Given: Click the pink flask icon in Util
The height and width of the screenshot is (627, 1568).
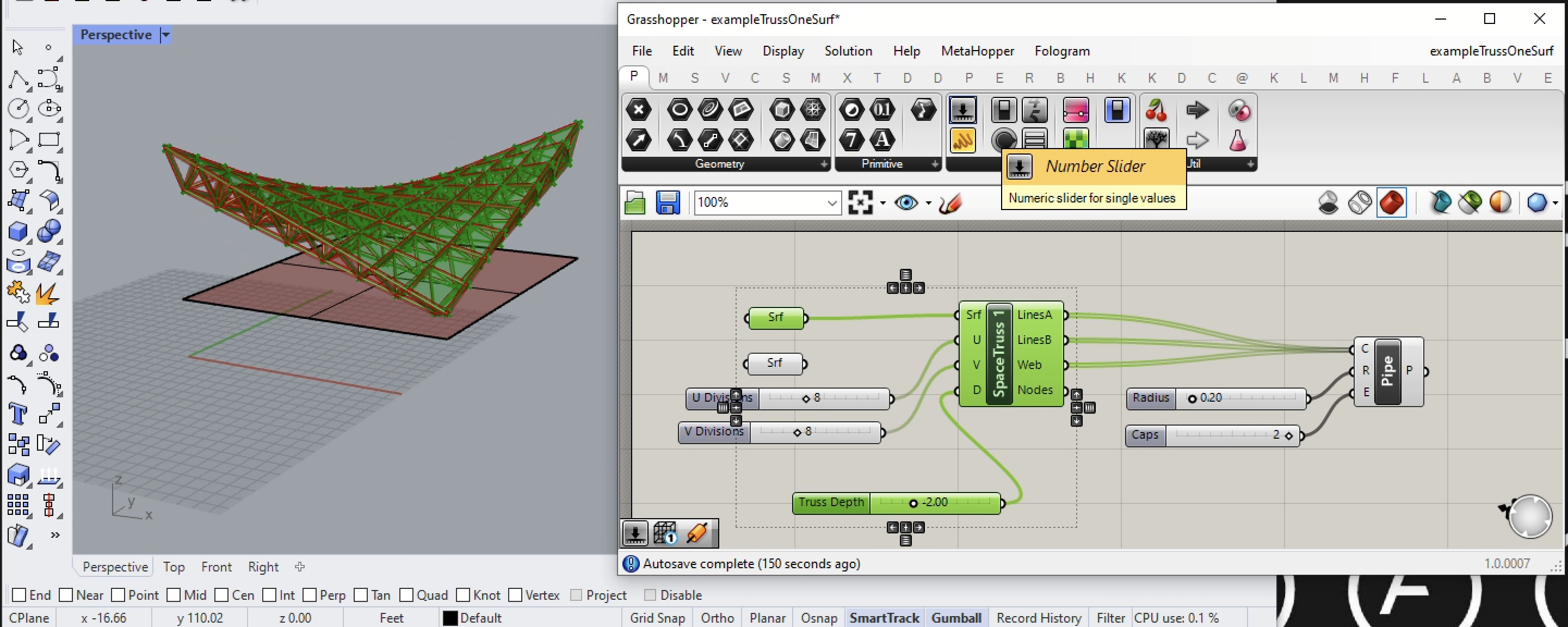Looking at the screenshot, I should 1238,140.
